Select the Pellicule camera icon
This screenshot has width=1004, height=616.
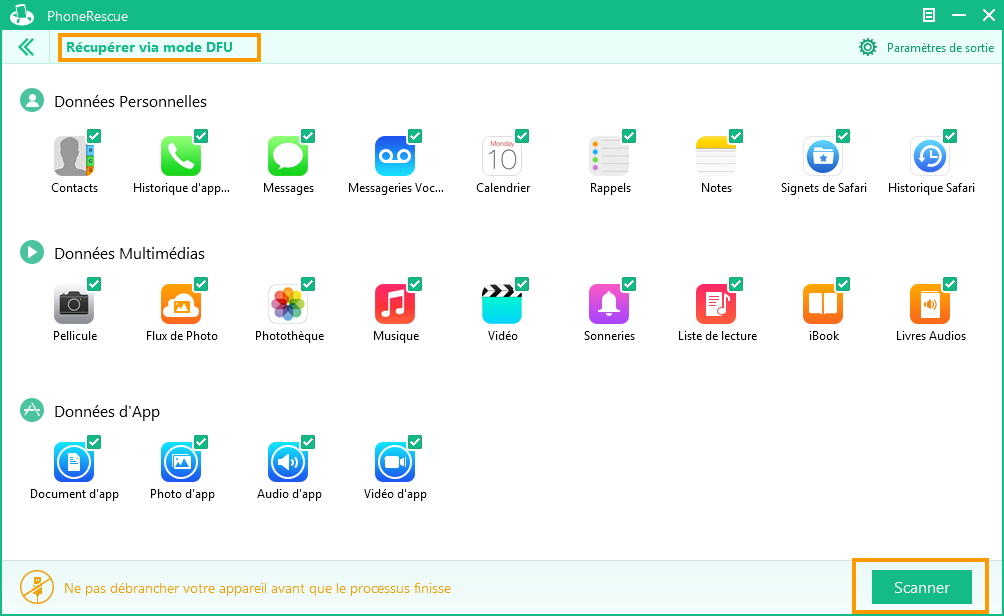[74, 304]
